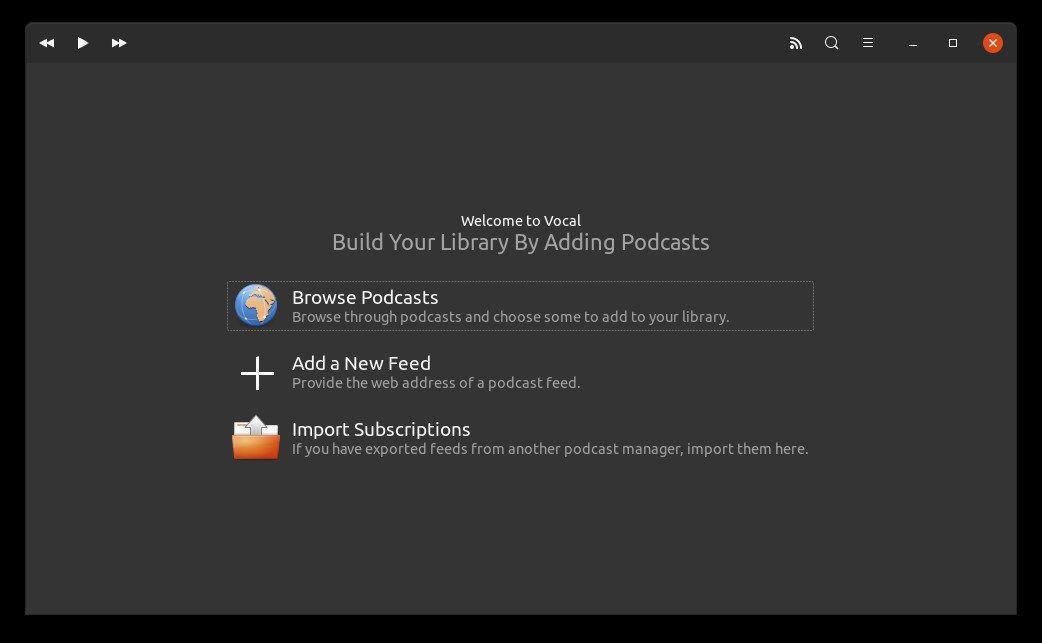The width and height of the screenshot is (1042, 643).
Task: Click the plus Add a New Feed icon
Action: tap(257, 373)
